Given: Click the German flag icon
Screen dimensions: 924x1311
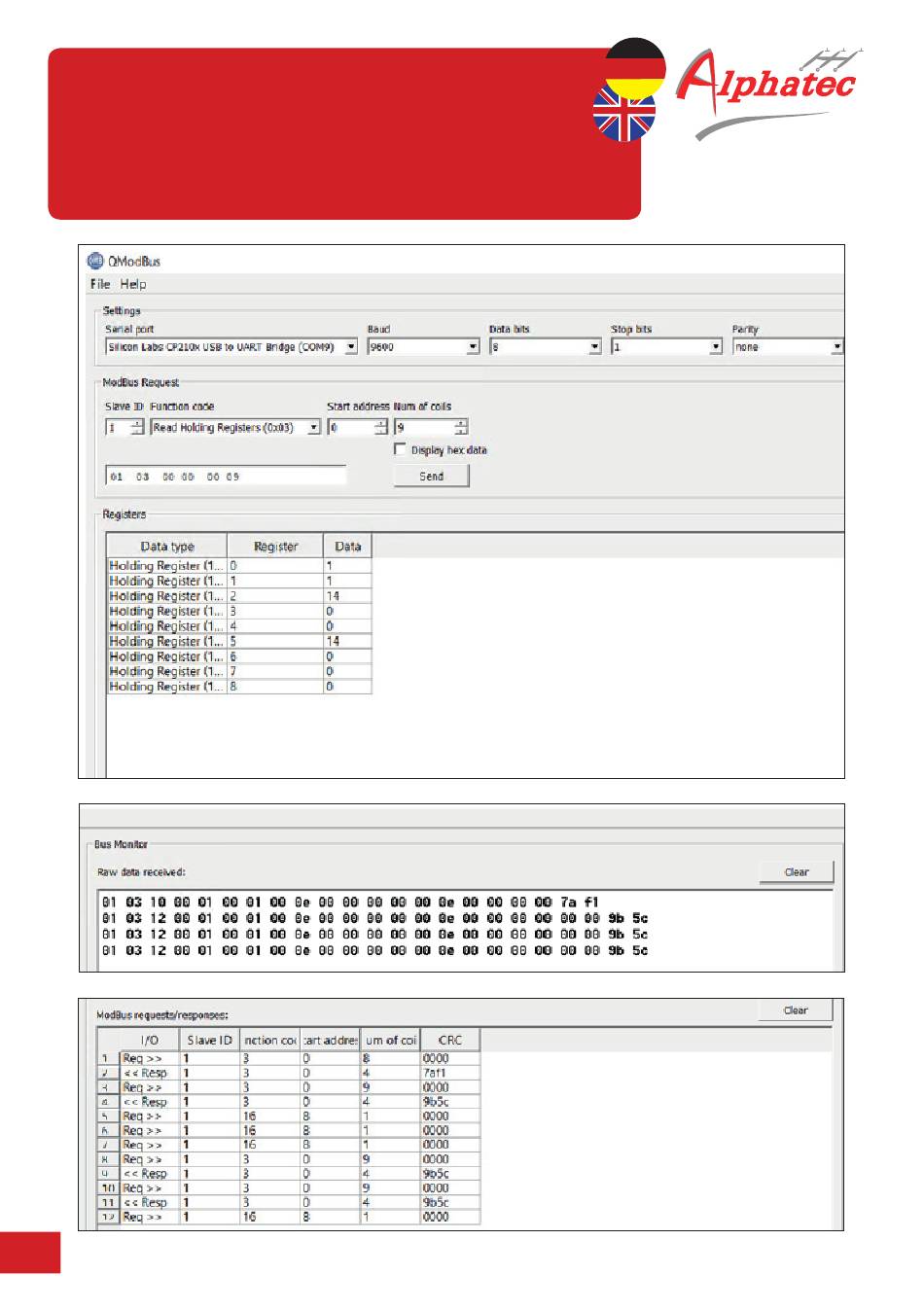Looking at the screenshot, I should tap(635, 68).
